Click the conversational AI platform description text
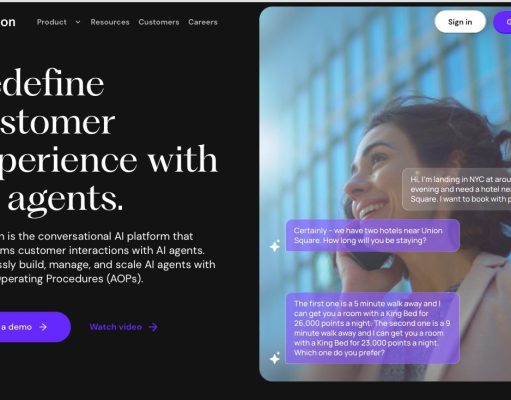This screenshot has width=511, height=400. point(107,257)
